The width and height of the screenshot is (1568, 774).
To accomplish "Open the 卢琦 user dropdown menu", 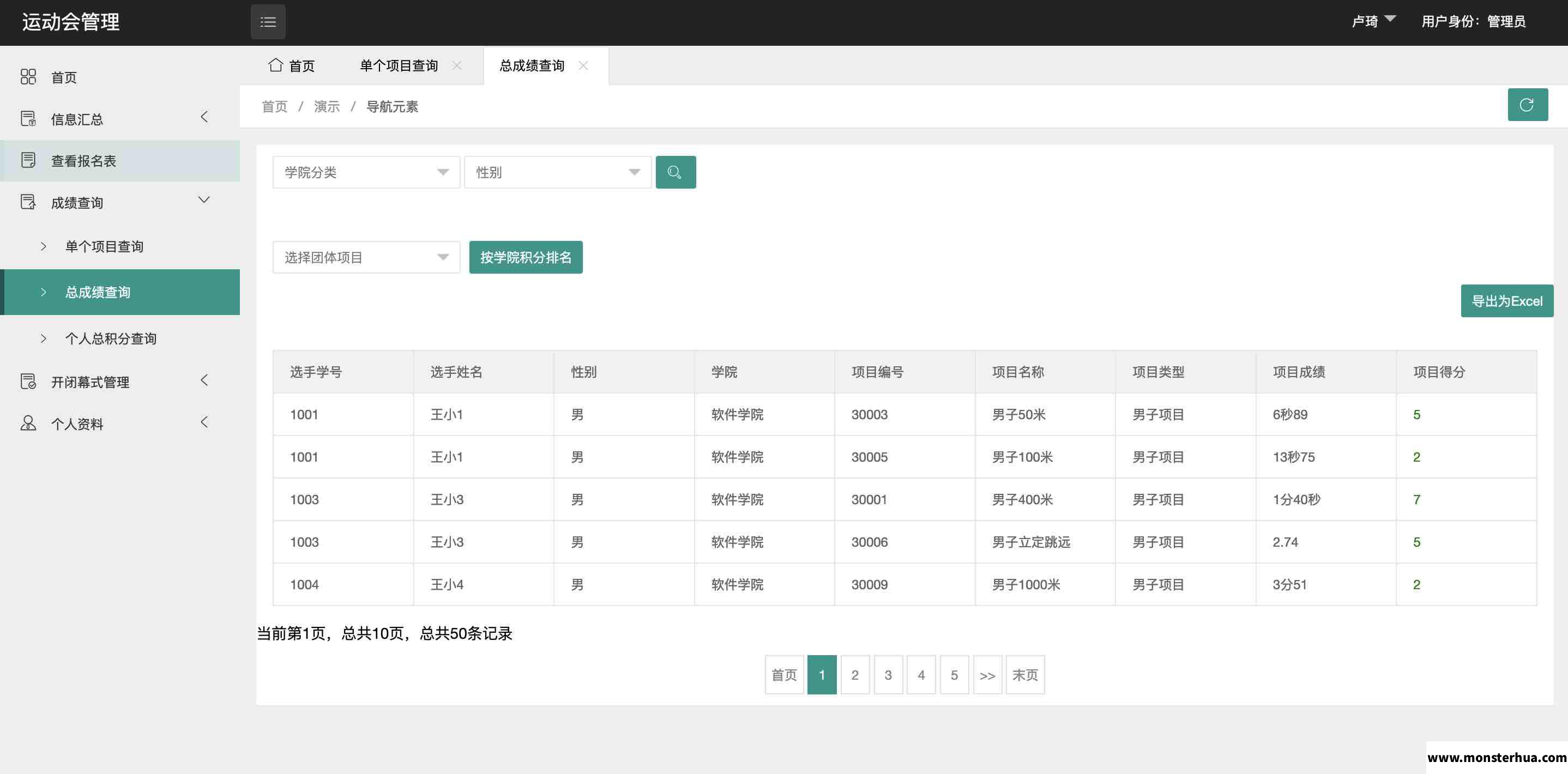I will 1373,21.
